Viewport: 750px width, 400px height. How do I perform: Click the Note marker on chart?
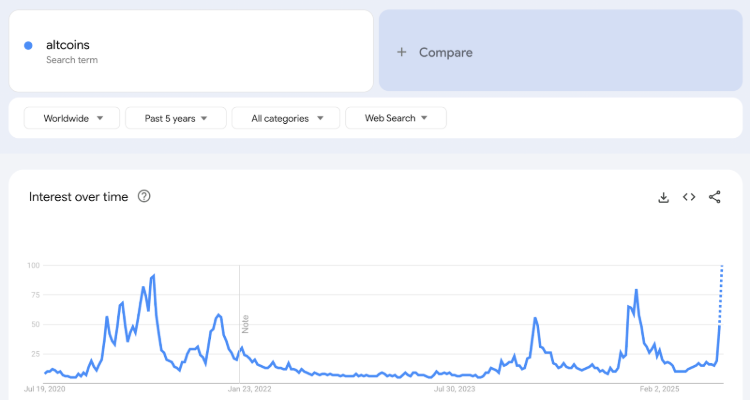click(245, 324)
